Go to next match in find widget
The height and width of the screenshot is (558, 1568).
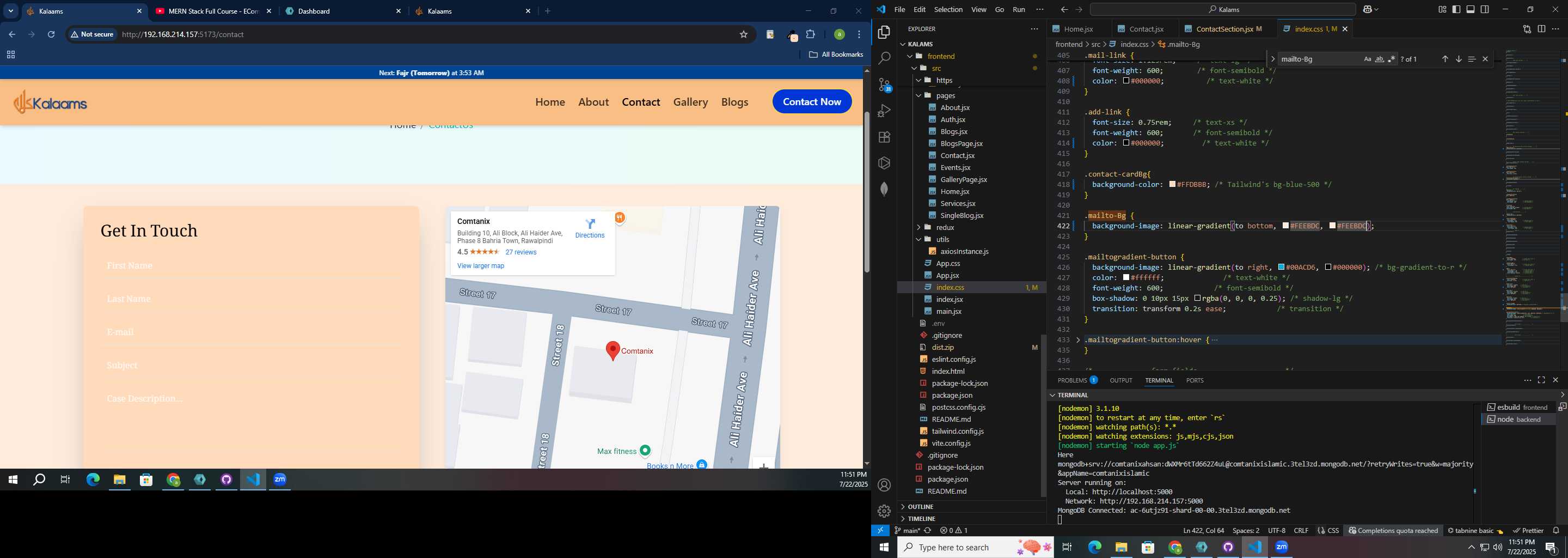tap(1459, 59)
